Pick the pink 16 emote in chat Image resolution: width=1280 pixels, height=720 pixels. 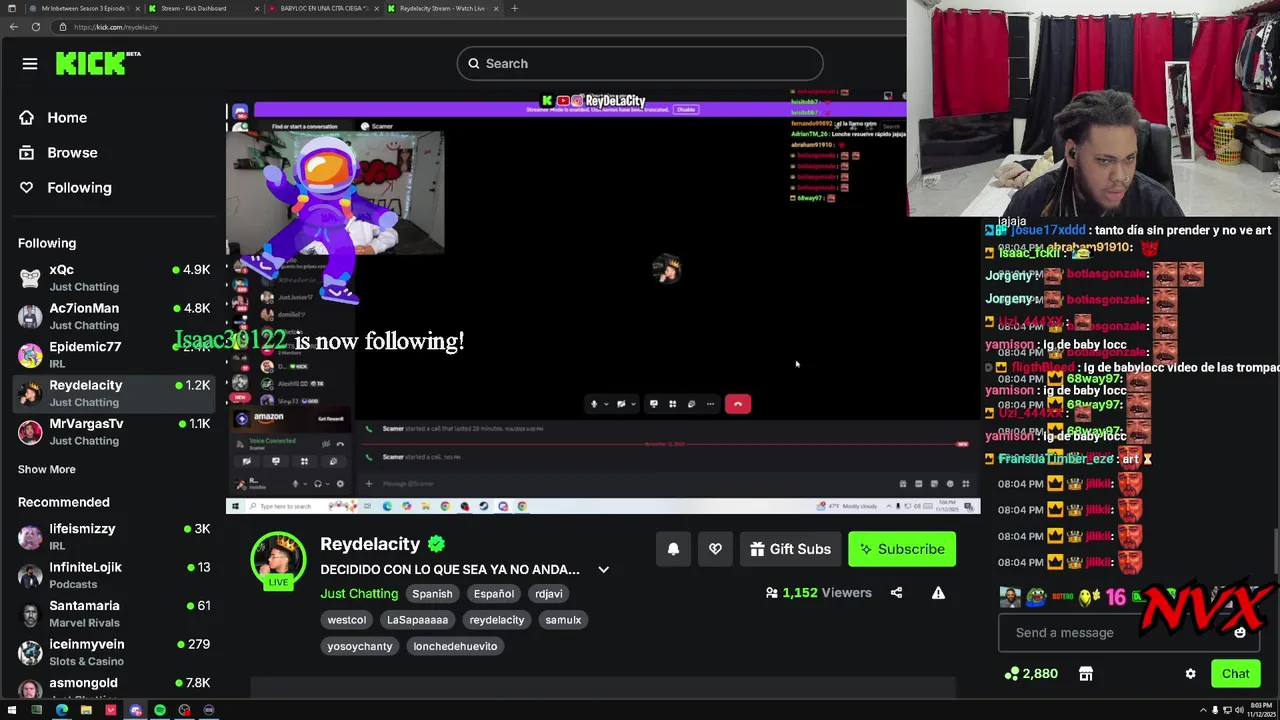(x=1115, y=598)
